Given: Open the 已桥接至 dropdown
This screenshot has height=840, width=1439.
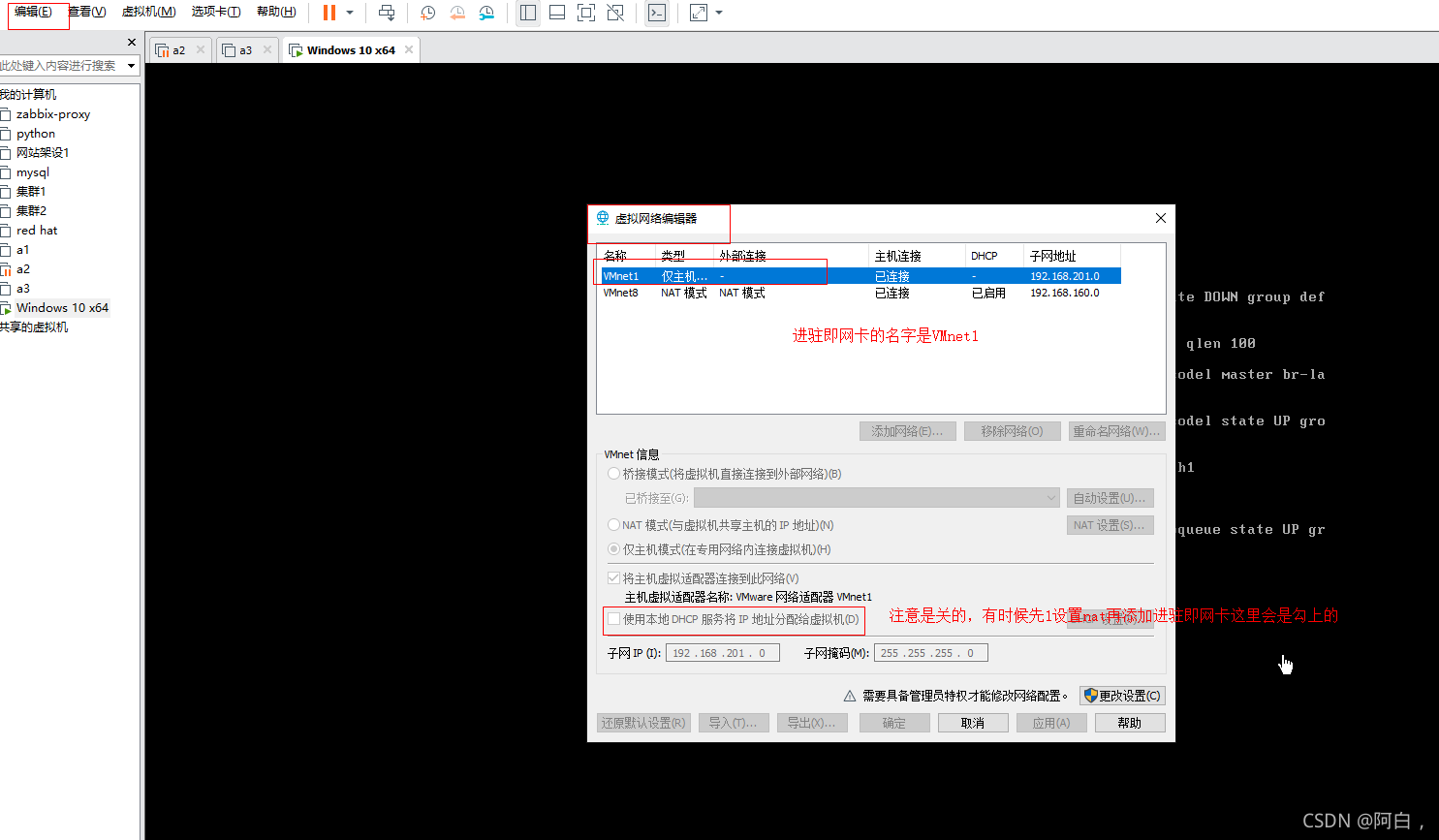Looking at the screenshot, I should [x=877, y=498].
